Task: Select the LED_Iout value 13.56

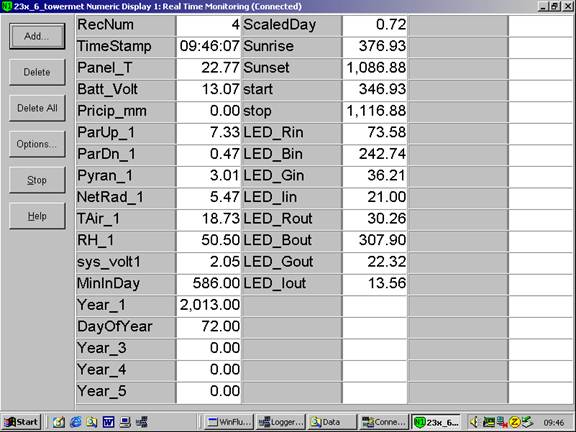Action: tap(375, 284)
